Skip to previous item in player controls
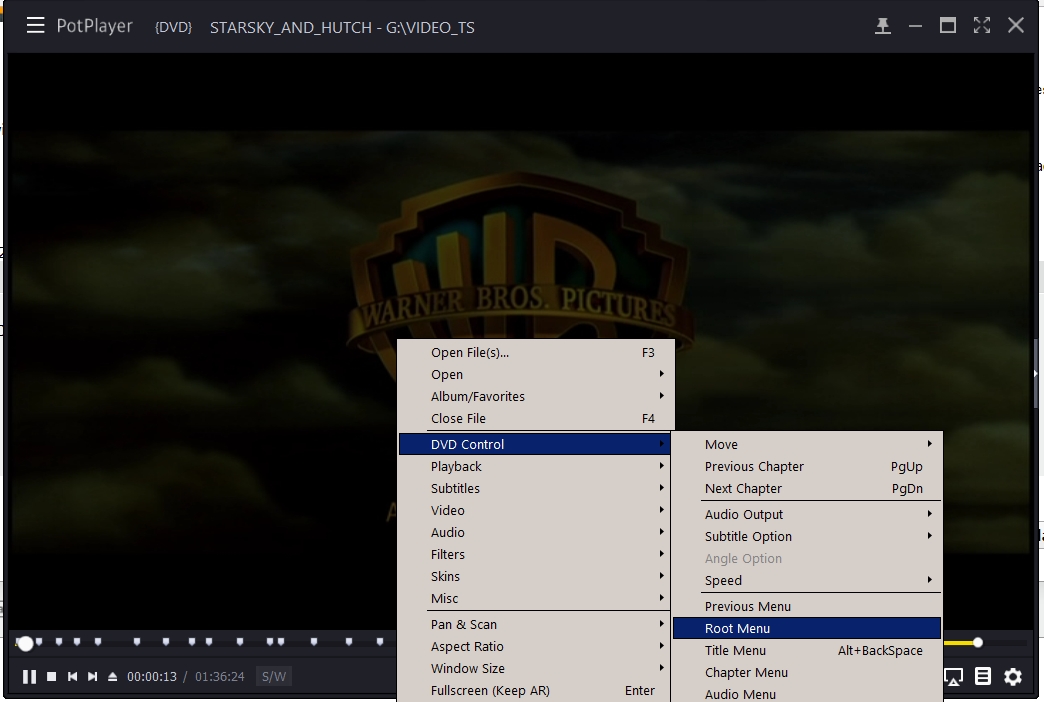The width and height of the screenshot is (1044, 702). coord(73,677)
